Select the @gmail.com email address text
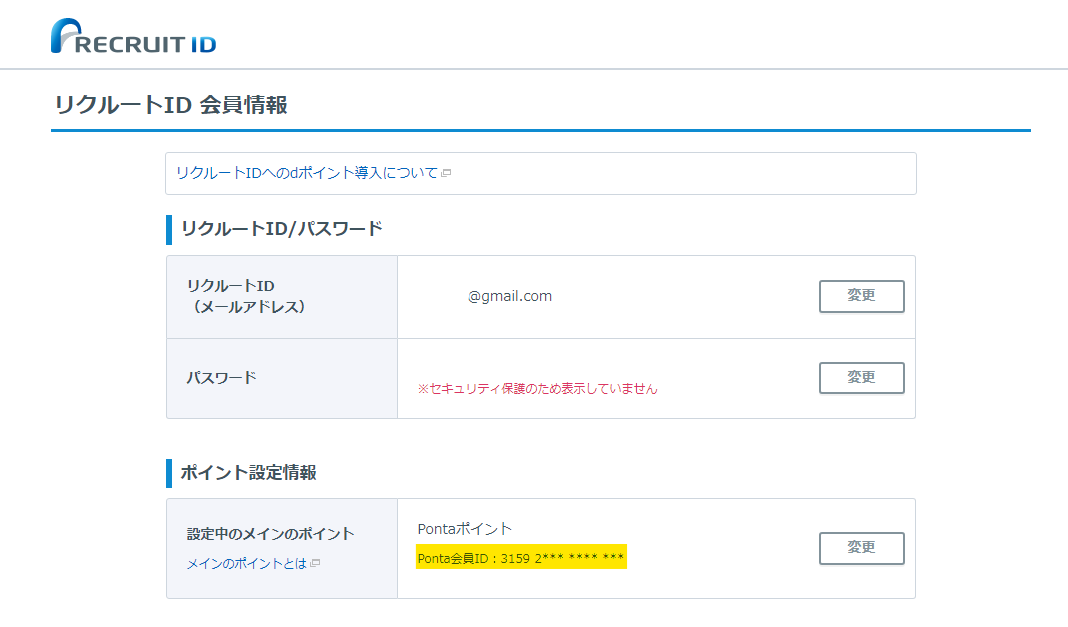1068x627 pixels. [509, 296]
